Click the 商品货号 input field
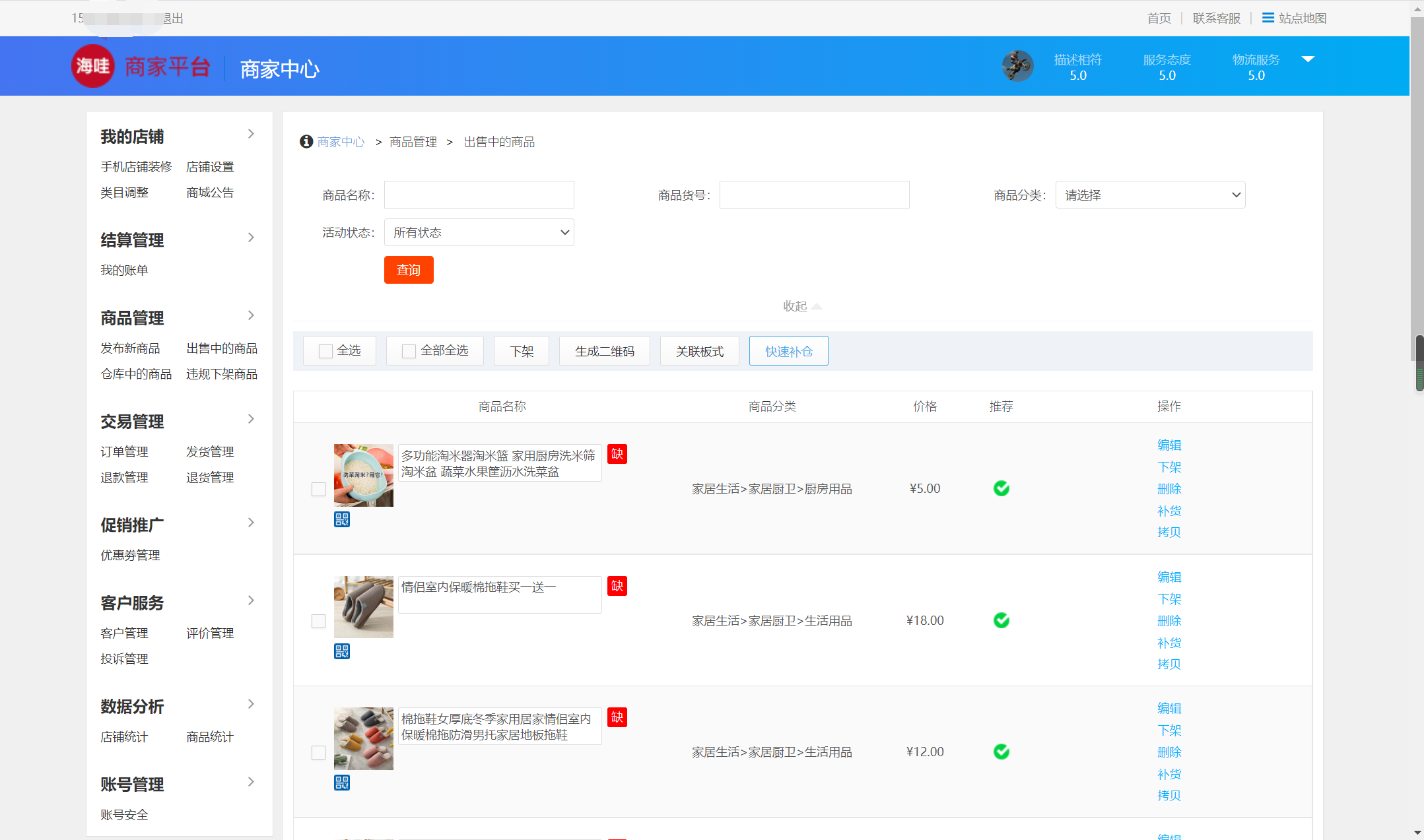The height and width of the screenshot is (840, 1424). [x=814, y=195]
